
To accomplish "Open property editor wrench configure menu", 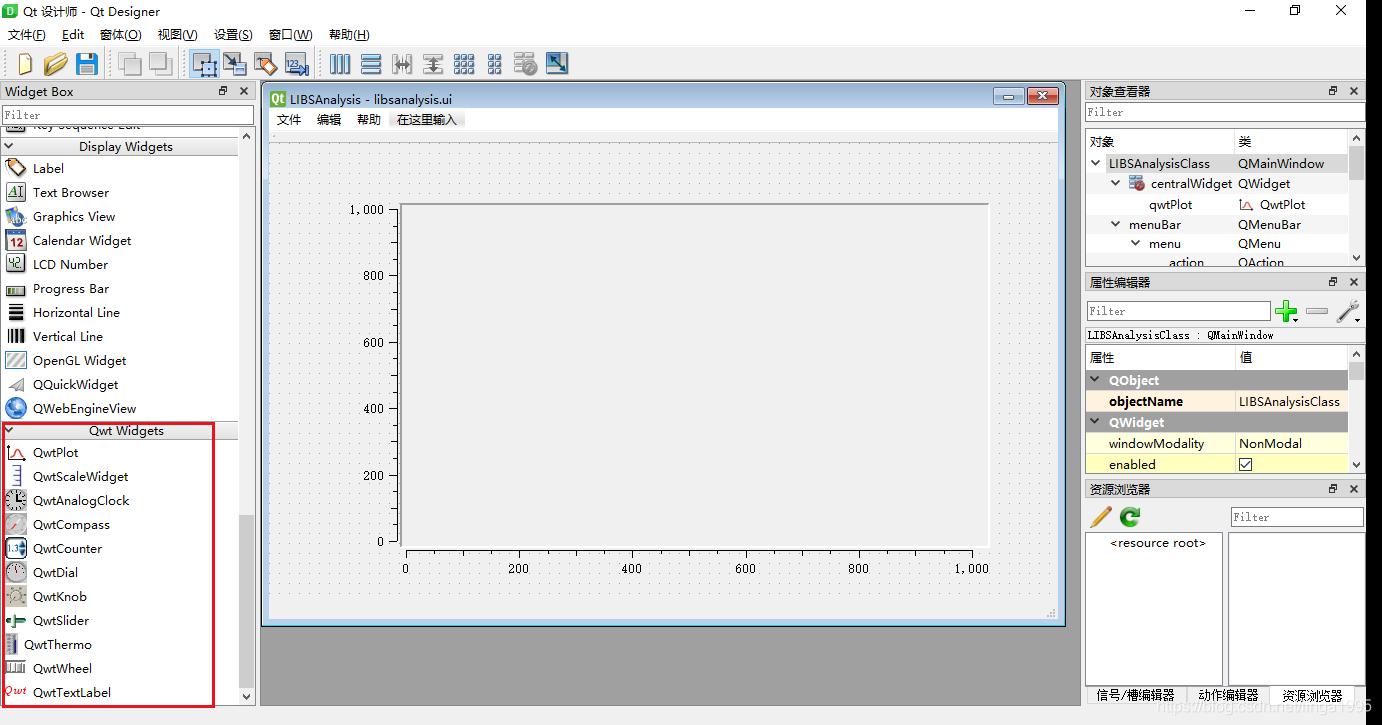I will point(1349,311).
